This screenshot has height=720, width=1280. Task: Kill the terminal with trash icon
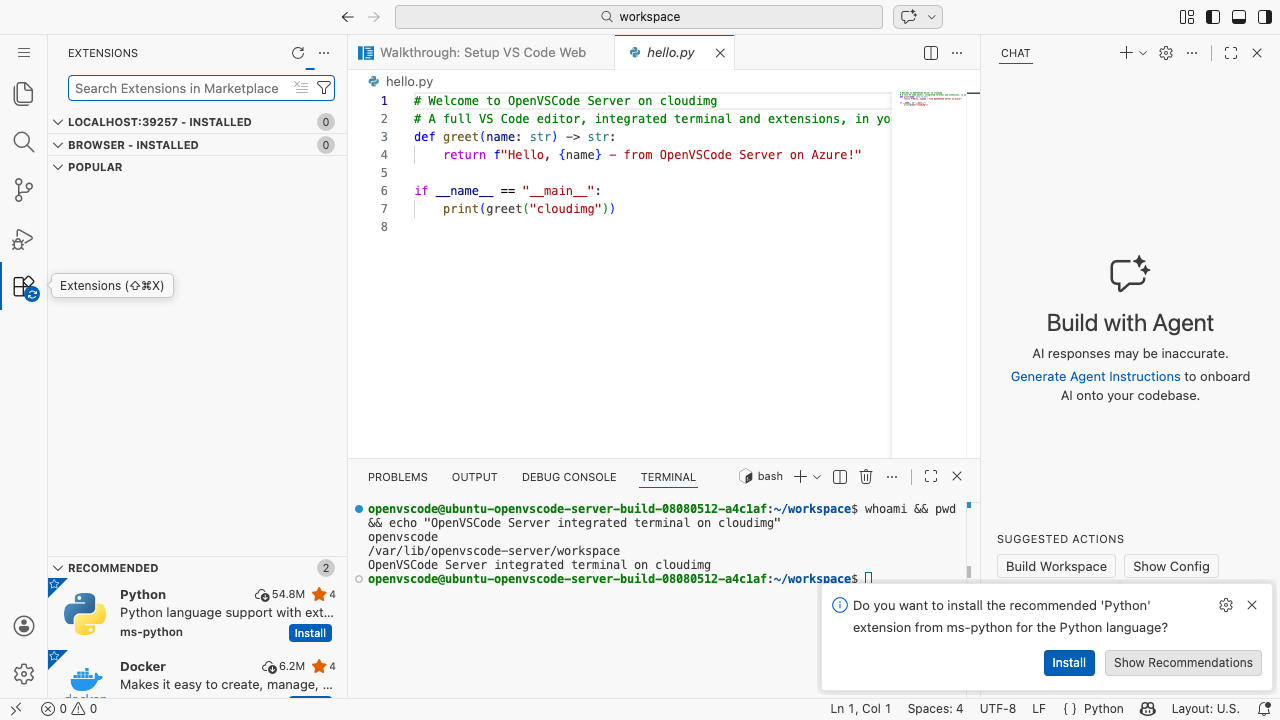866,477
